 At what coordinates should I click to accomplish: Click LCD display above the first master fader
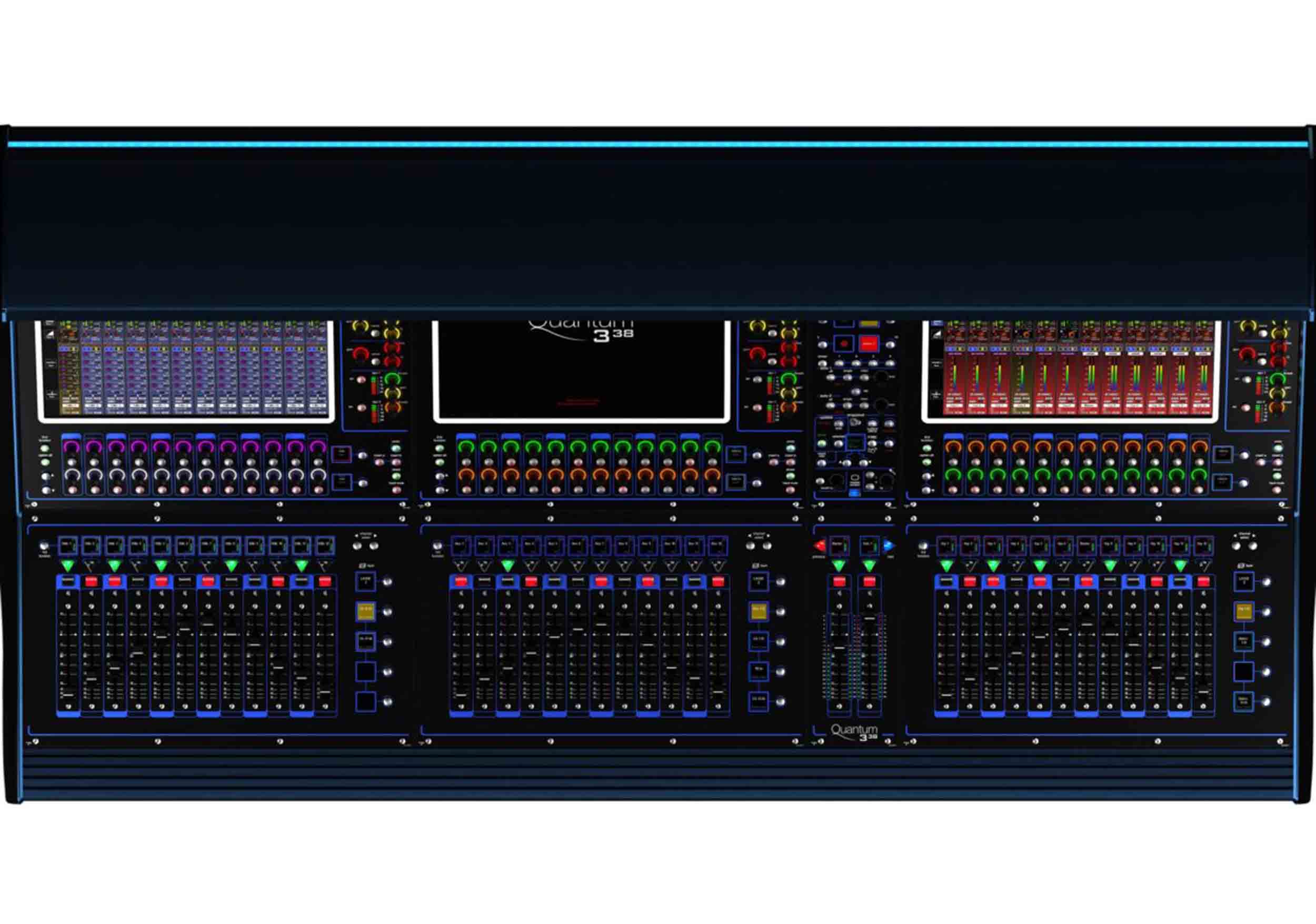point(839,545)
